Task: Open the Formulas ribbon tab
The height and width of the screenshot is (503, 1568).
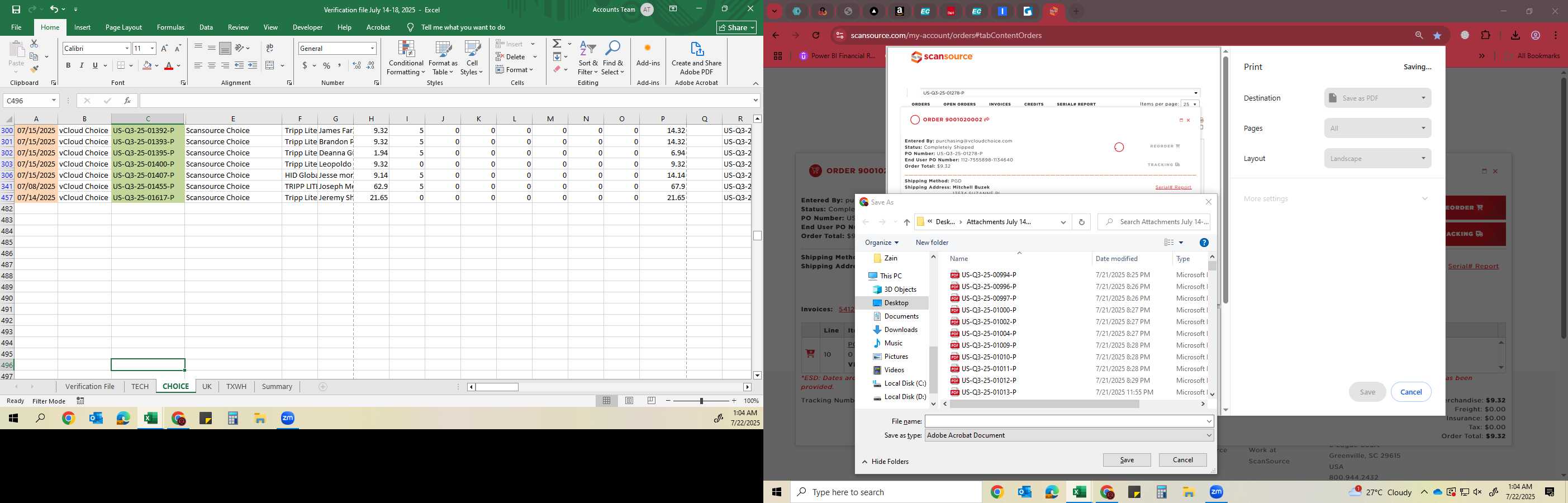Action: click(x=170, y=27)
